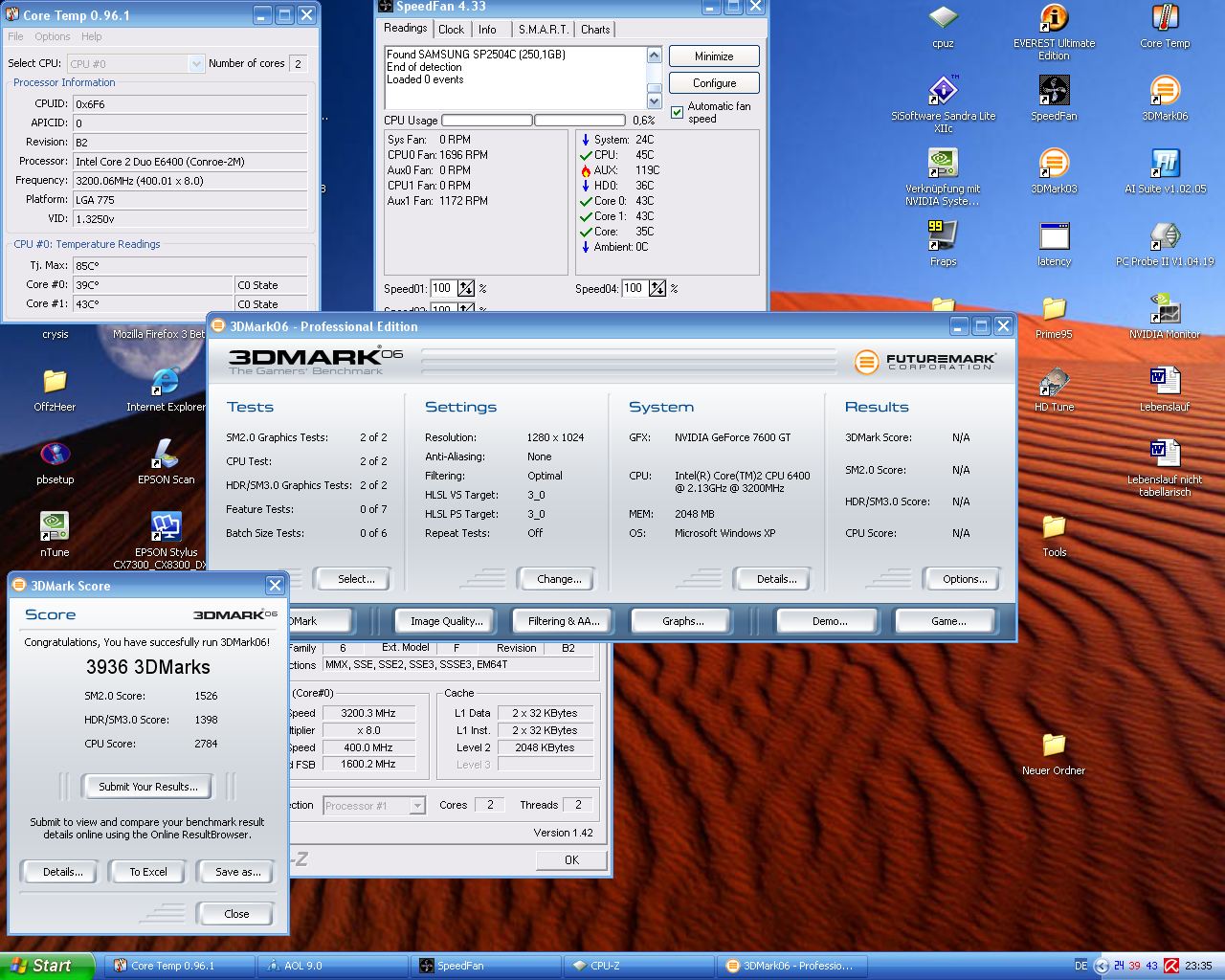Screen dimensions: 1225x980
Task: Open Image Quality... in 3DMark06
Action: point(446,621)
